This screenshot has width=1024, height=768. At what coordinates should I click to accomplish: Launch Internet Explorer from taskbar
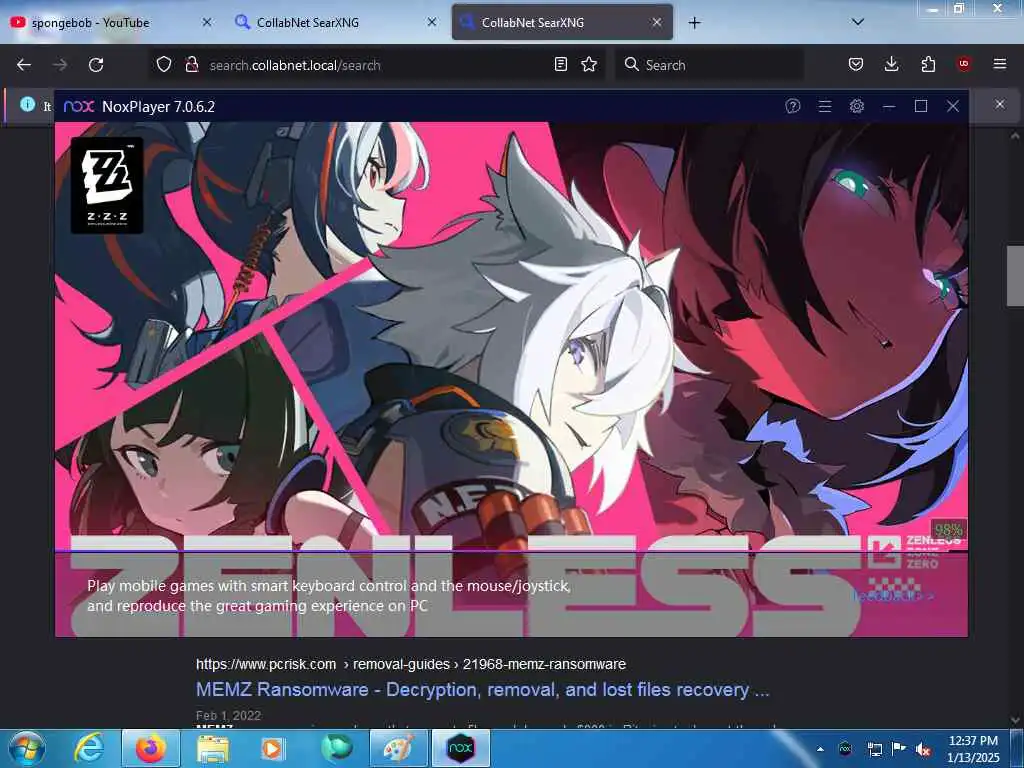pos(89,748)
